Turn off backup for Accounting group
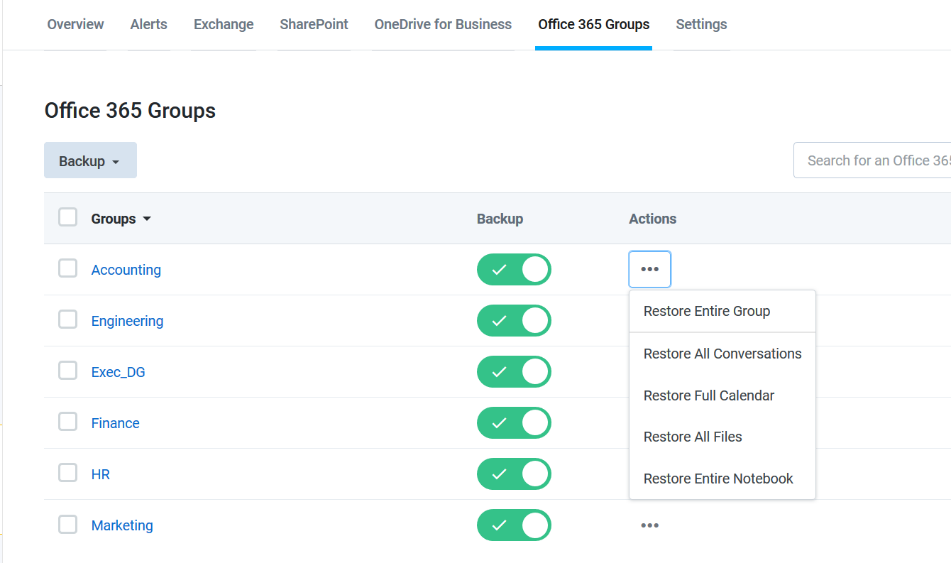Viewport: 951px width, 563px height. [x=514, y=269]
